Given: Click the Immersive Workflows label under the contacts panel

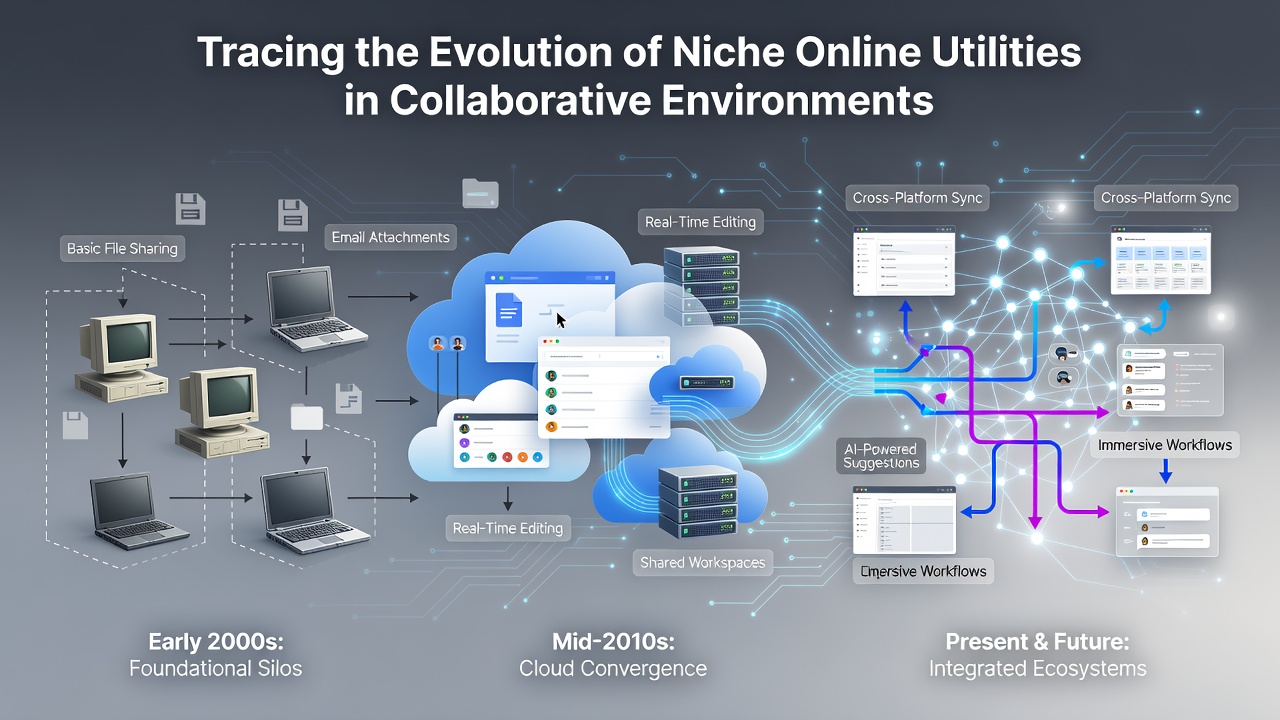Looking at the screenshot, I should click(x=1165, y=445).
